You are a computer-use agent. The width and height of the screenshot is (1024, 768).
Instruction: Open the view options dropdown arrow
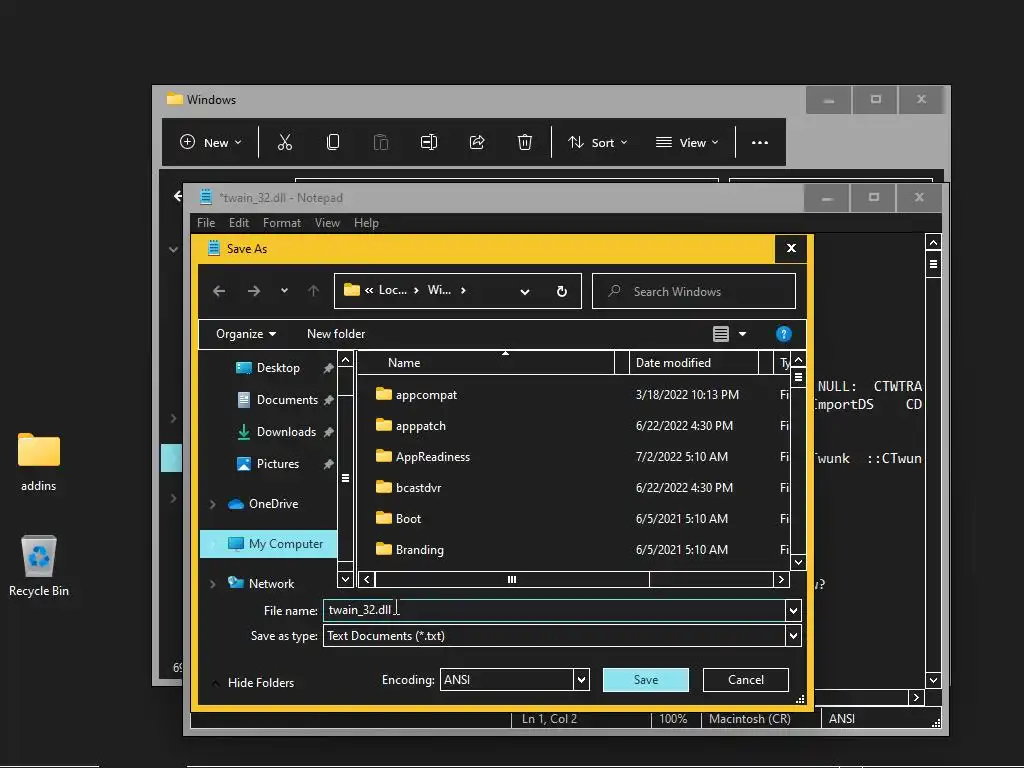pyautogui.click(x=743, y=334)
